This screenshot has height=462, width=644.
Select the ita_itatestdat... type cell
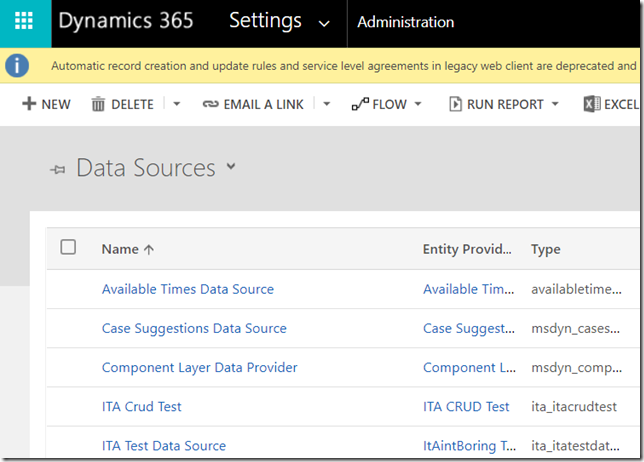coord(575,446)
